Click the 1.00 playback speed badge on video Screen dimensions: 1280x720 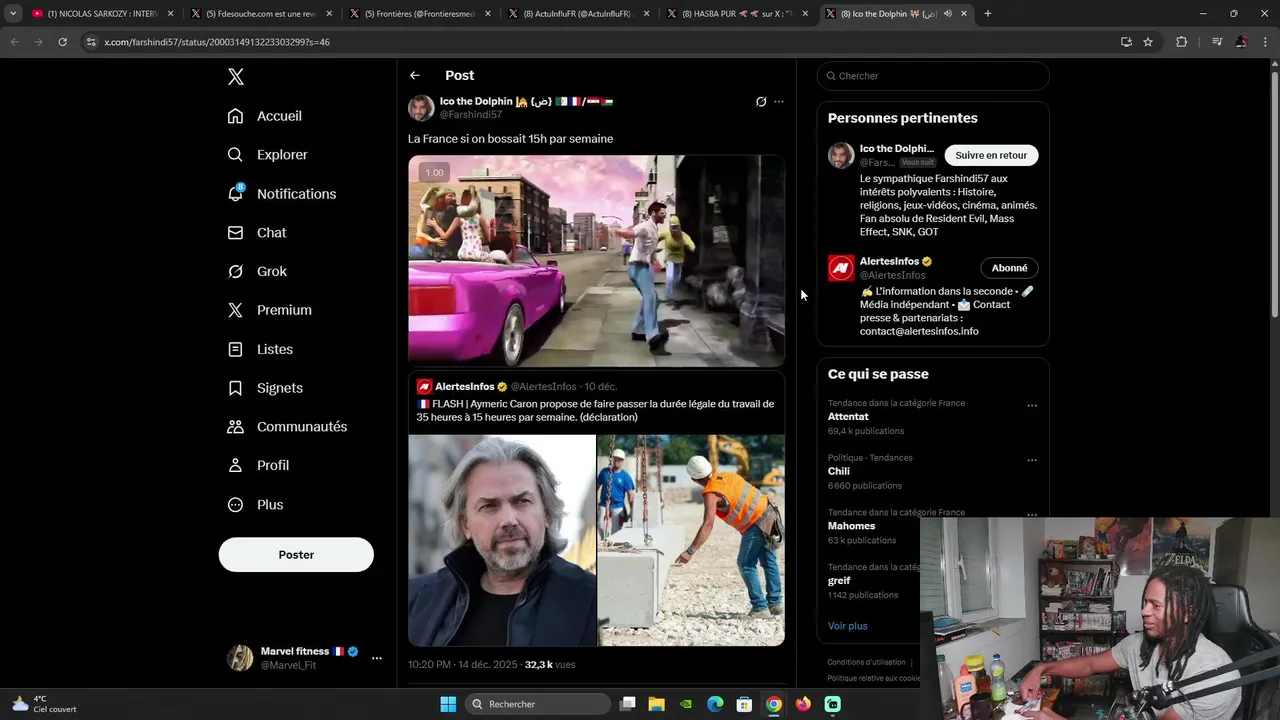(x=434, y=173)
